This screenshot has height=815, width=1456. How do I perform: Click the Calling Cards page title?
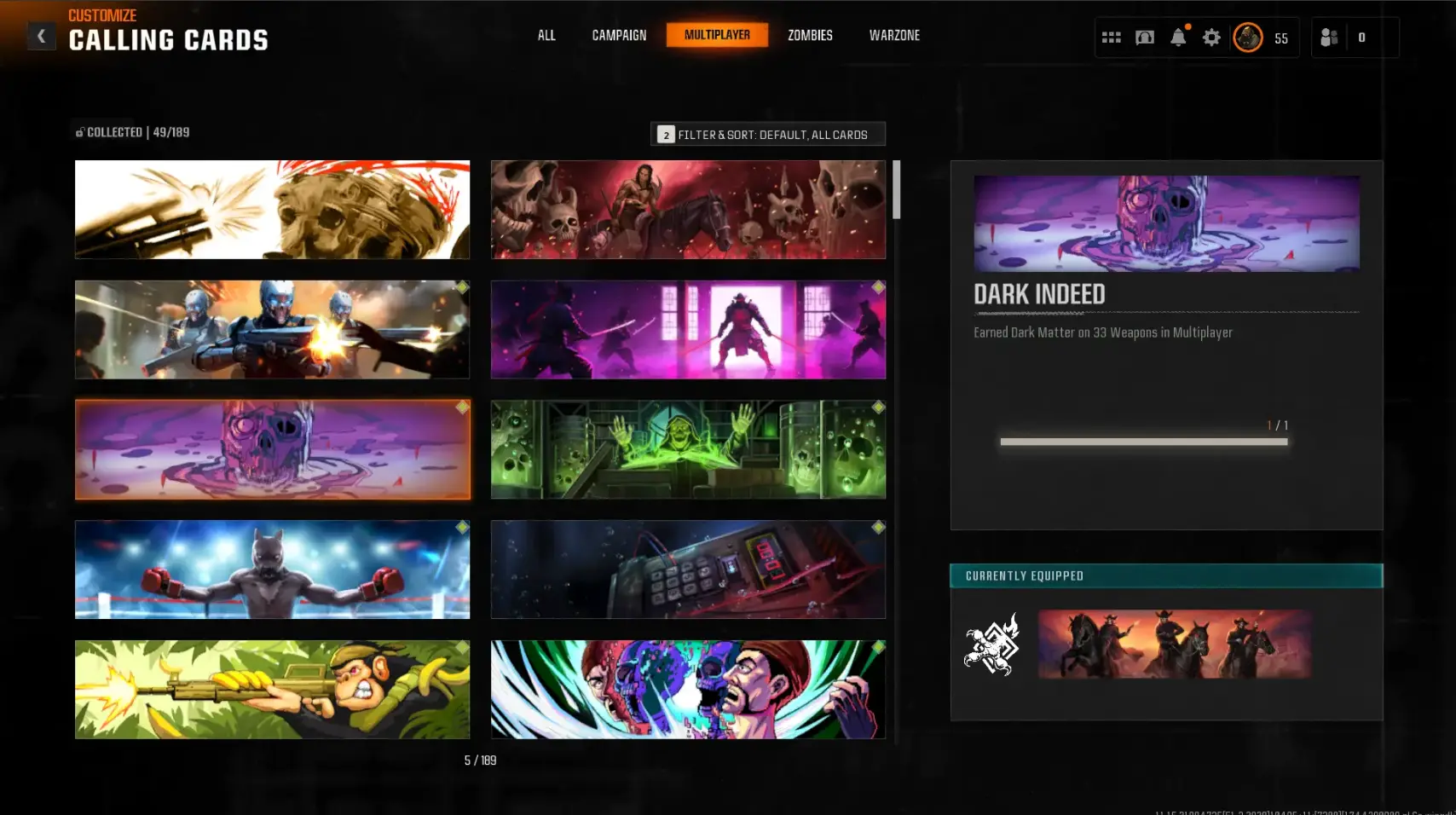pyautogui.click(x=169, y=40)
